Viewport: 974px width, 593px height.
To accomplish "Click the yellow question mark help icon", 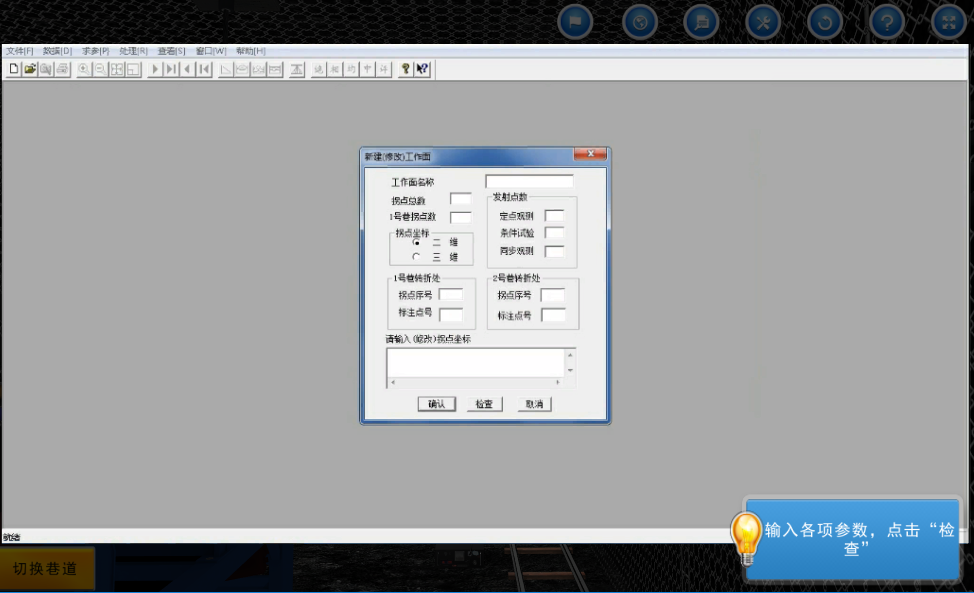I will coord(405,69).
